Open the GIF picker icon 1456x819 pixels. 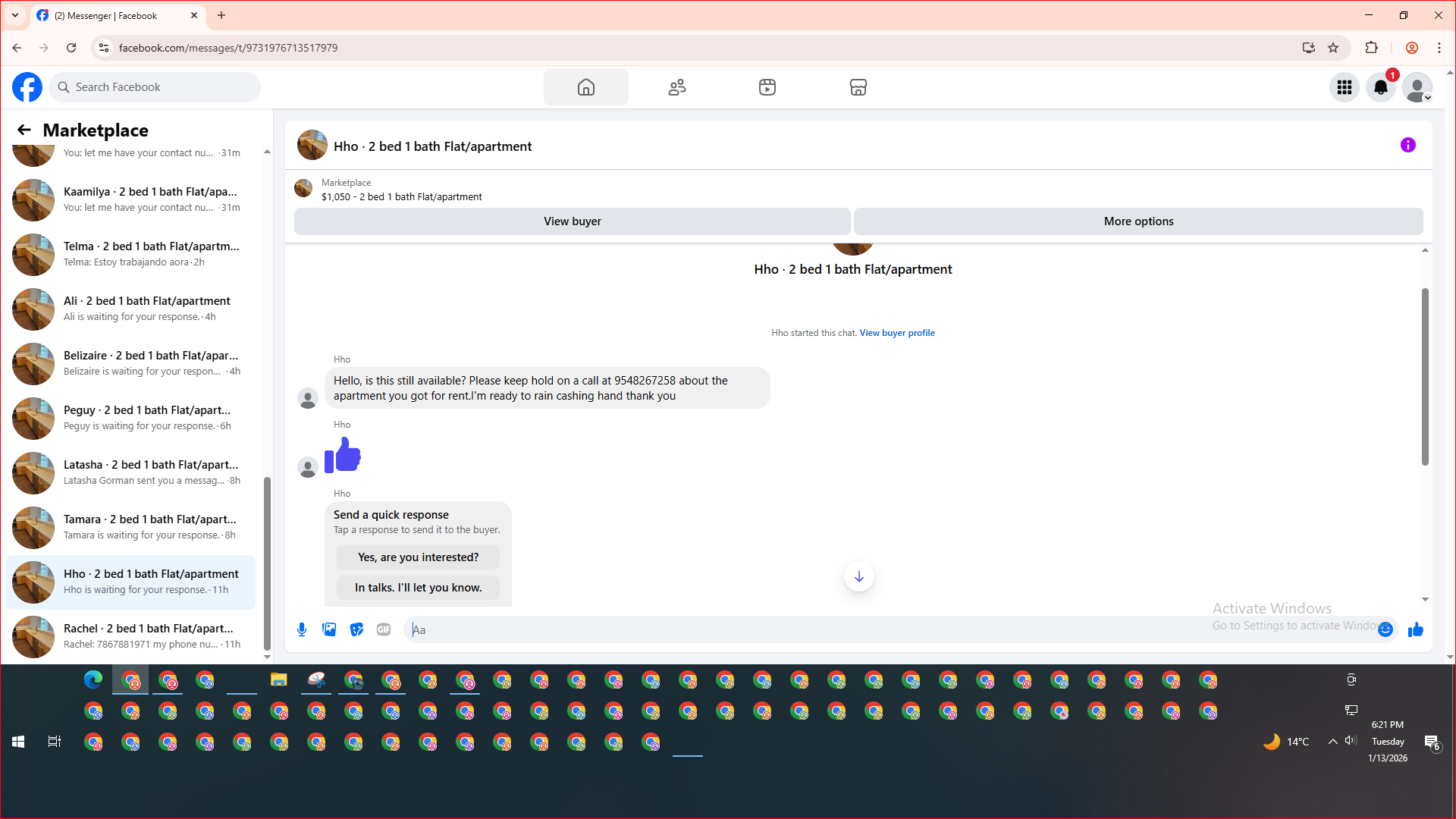tap(384, 629)
